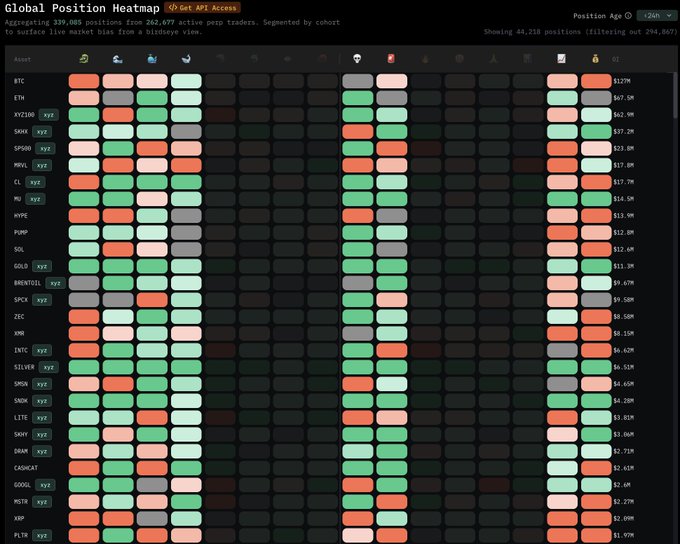Click the OI column header
Image resolution: width=680 pixels, height=544 pixels.
616,59
